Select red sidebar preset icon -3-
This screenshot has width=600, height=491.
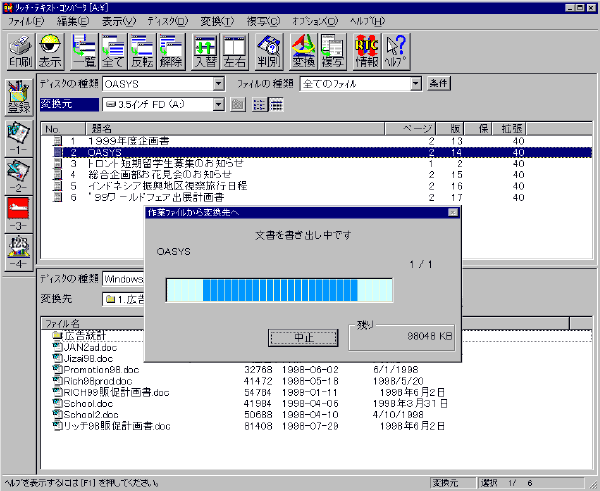(18, 214)
